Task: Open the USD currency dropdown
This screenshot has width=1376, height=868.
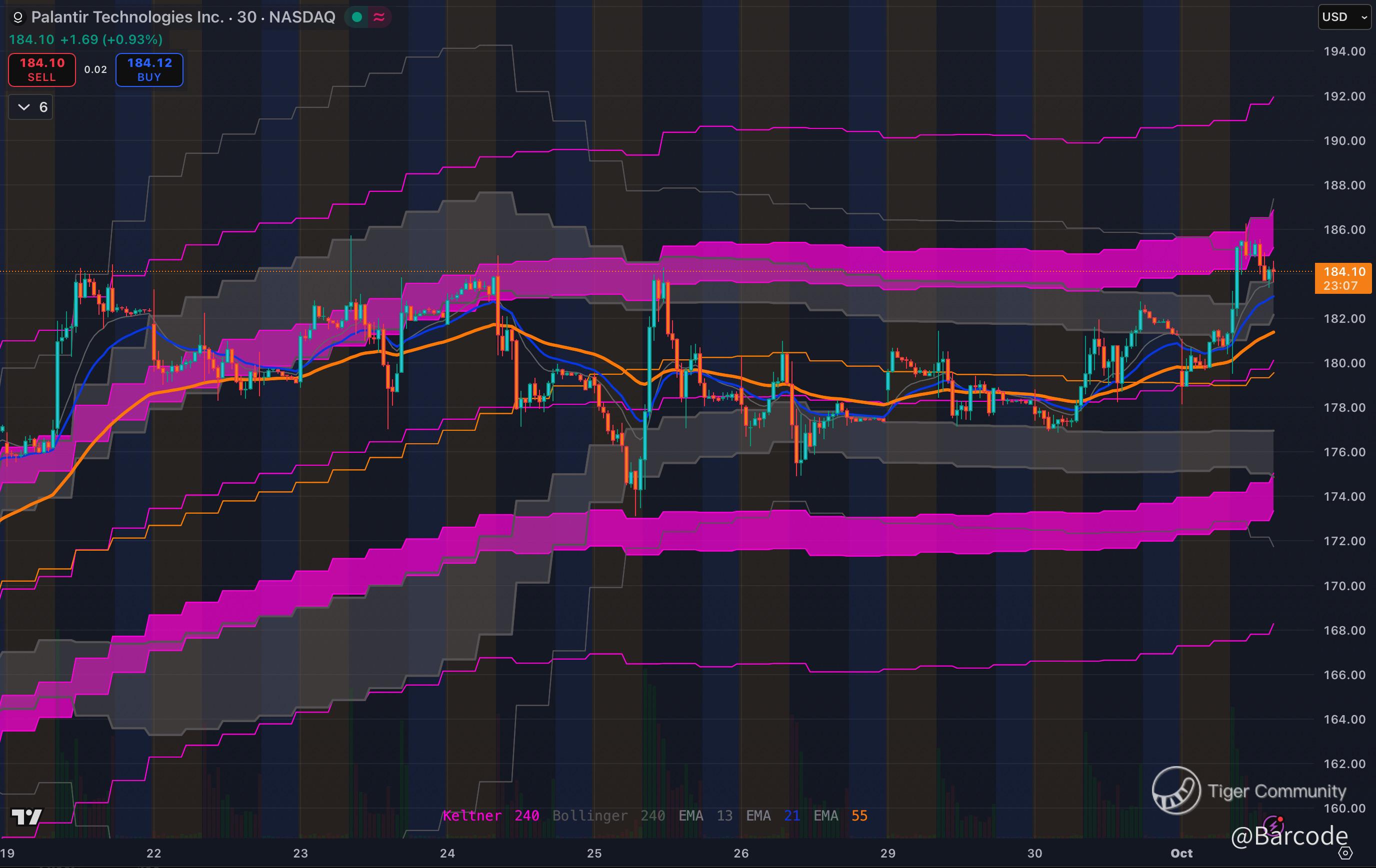Action: pyautogui.click(x=1344, y=17)
